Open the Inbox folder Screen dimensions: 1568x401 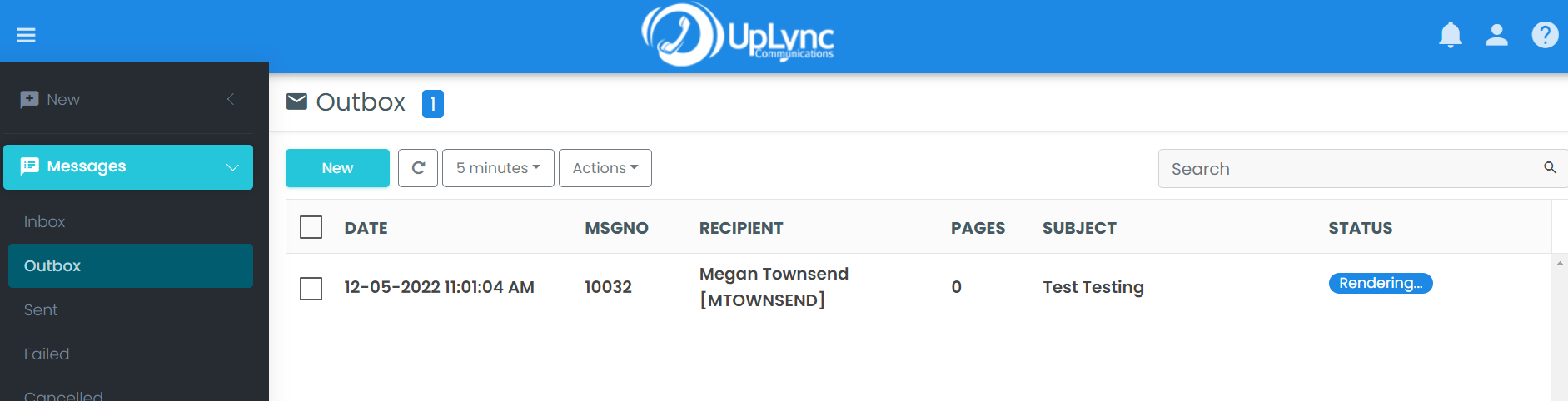pos(45,222)
